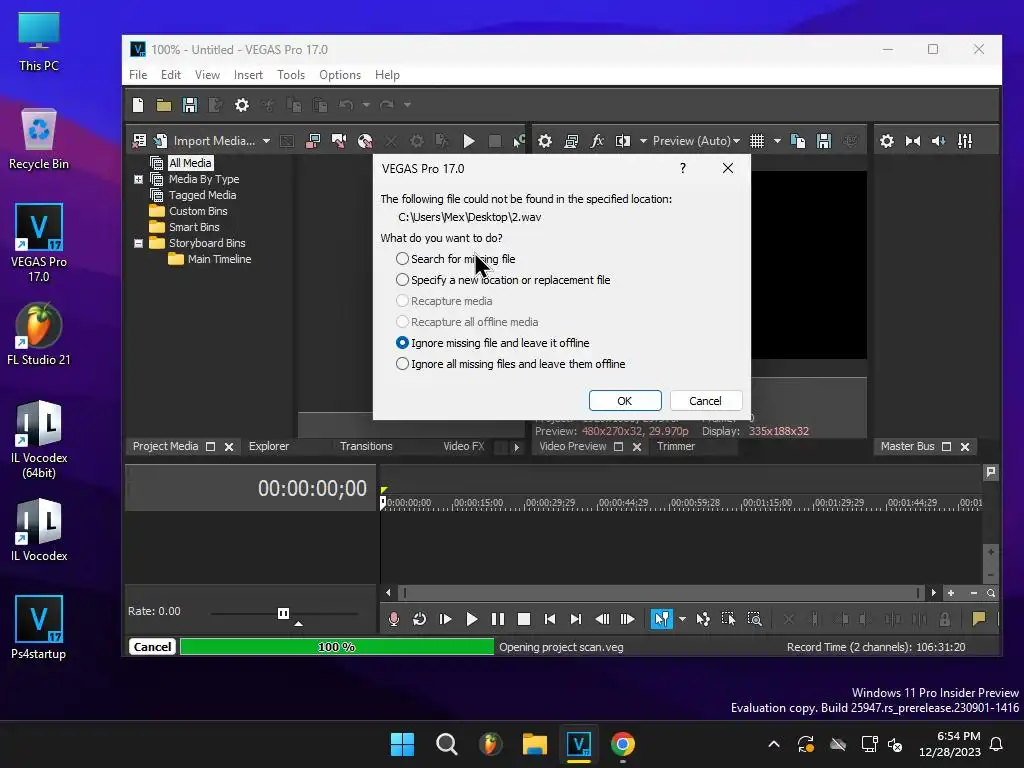Open the View menu
Screen dimensions: 1024x768
point(207,74)
